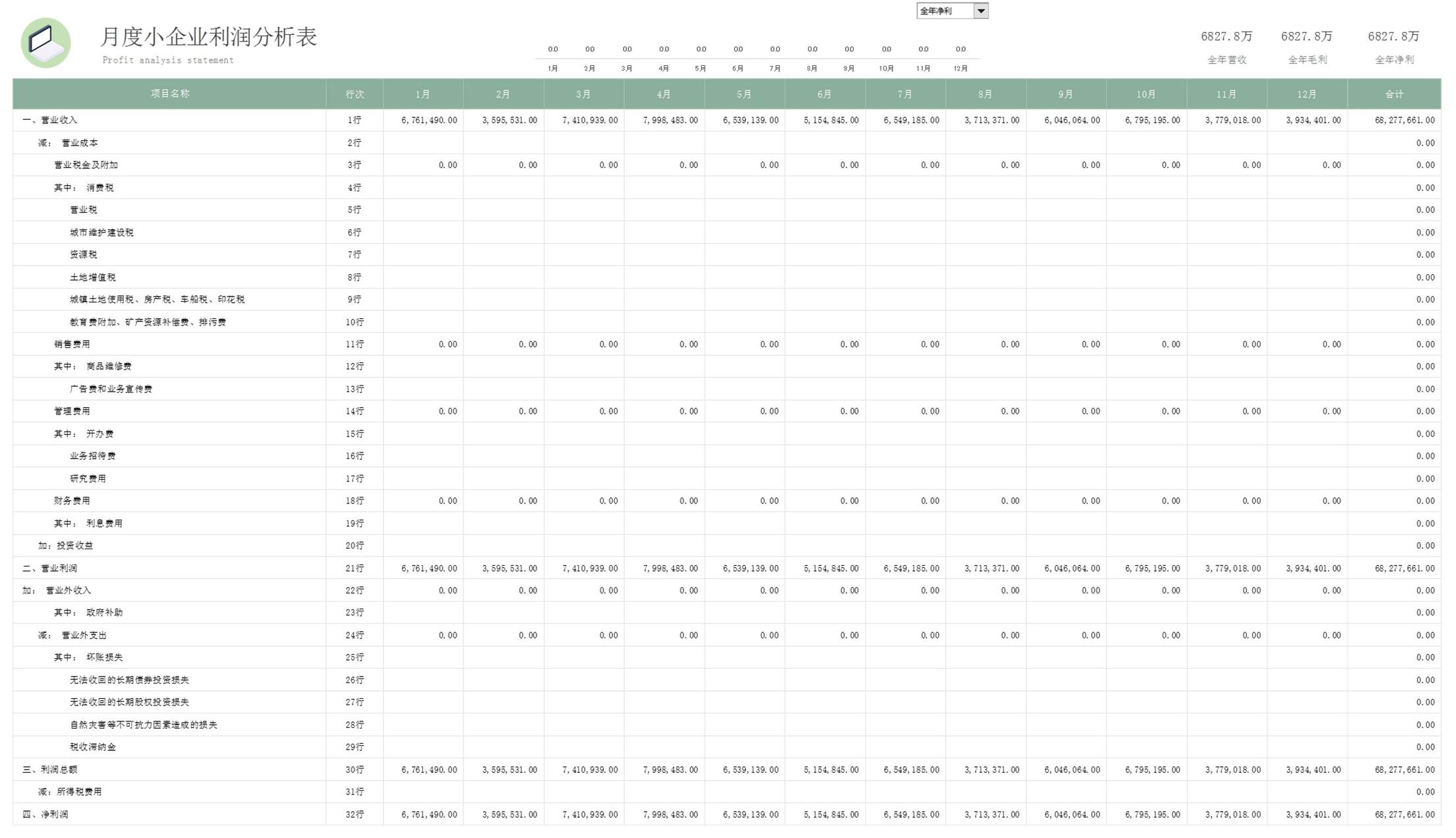Click 全年净利 label under 6827.8万
The image size is (1456, 838).
click(x=1394, y=60)
